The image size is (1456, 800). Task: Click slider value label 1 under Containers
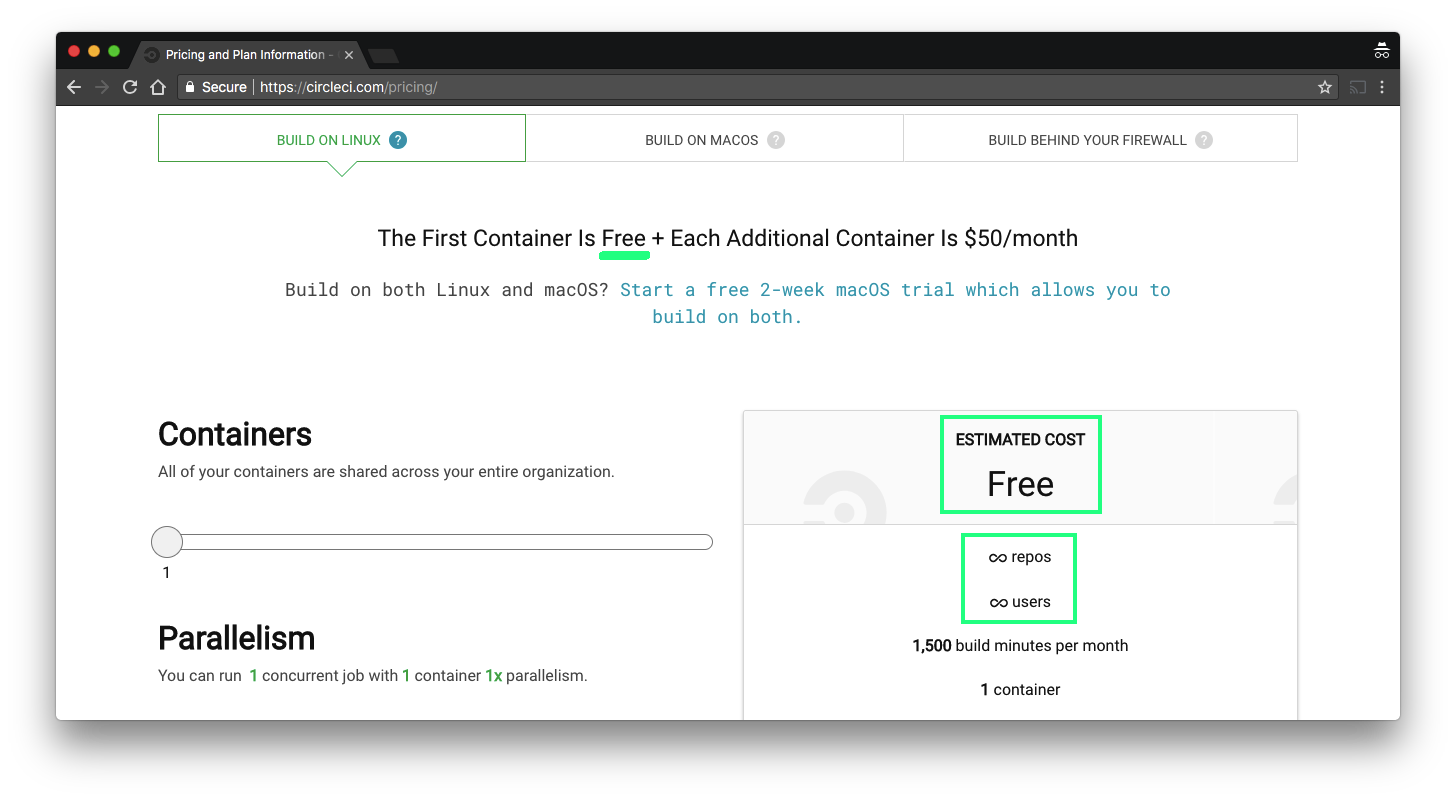pyautogui.click(x=166, y=573)
